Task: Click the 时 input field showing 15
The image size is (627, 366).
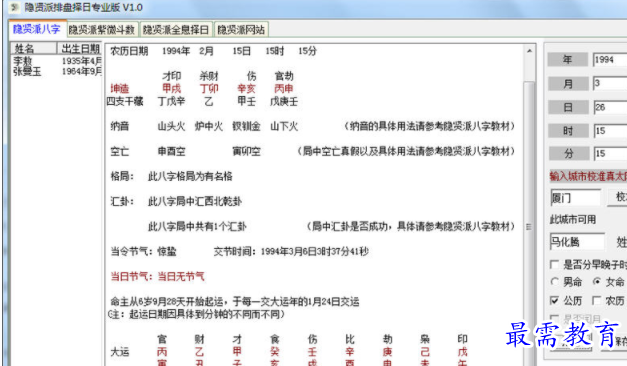Action: click(610, 131)
